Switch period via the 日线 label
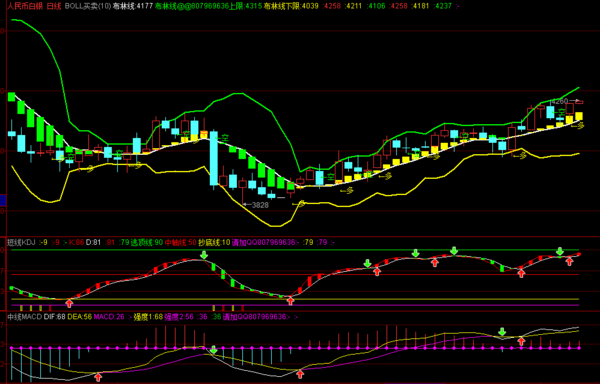 (54, 6)
